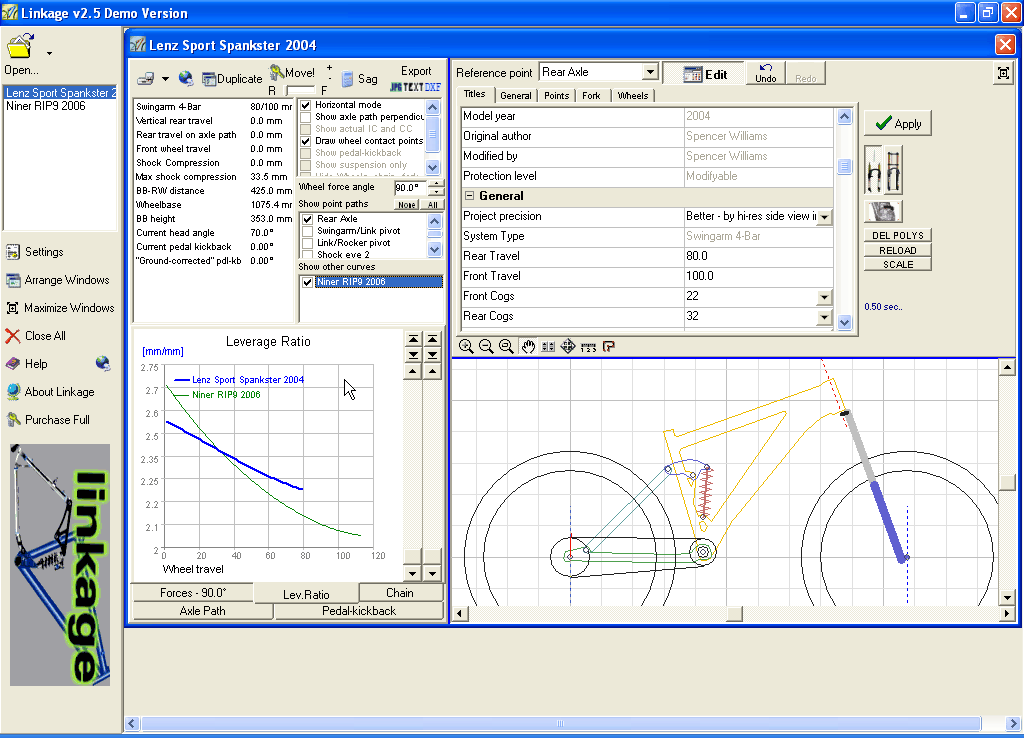Click the maximize drawing icon top right
This screenshot has width=1024, height=738.
(1003, 73)
